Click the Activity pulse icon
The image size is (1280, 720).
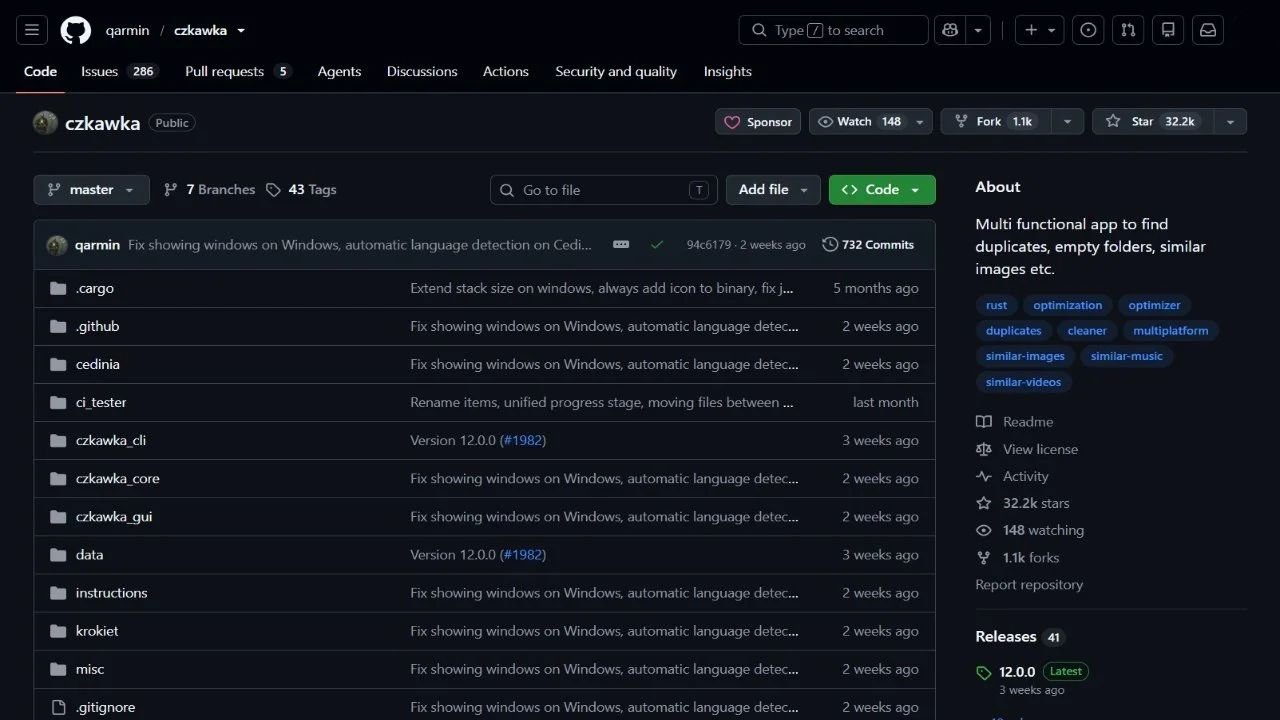984,476
